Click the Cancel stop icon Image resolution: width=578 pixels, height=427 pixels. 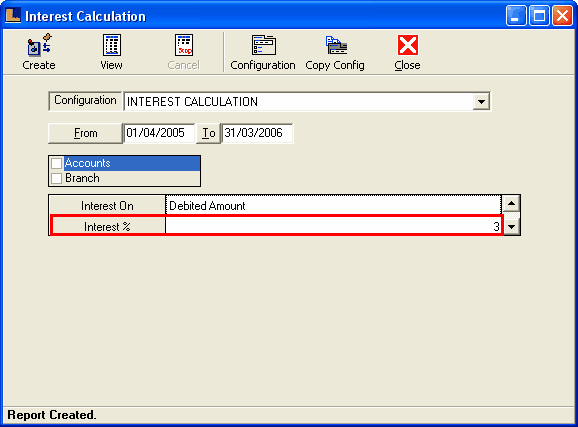pyautogui.click(x=184, y=45)
